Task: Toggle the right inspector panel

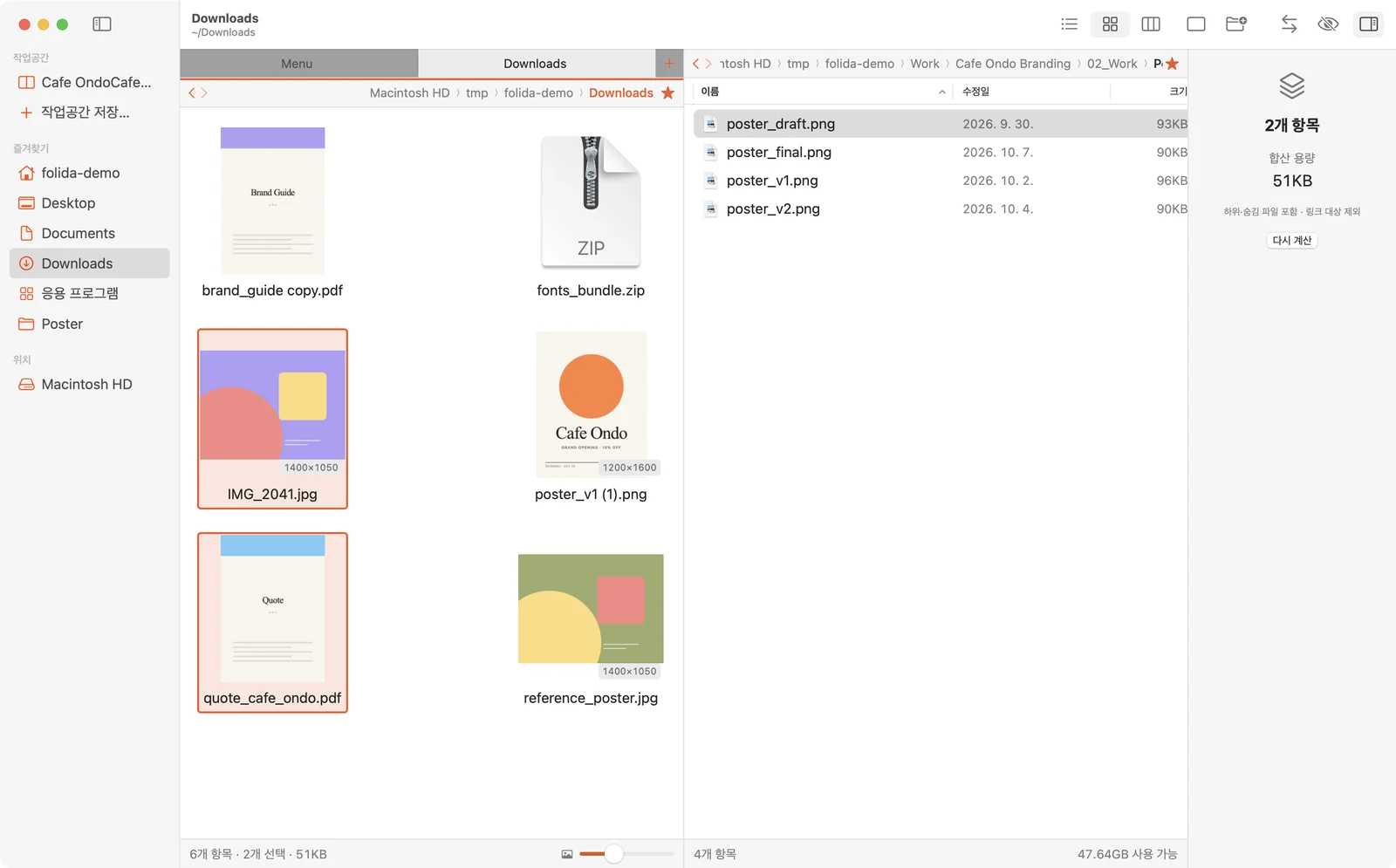Action: coord(1369,24)
